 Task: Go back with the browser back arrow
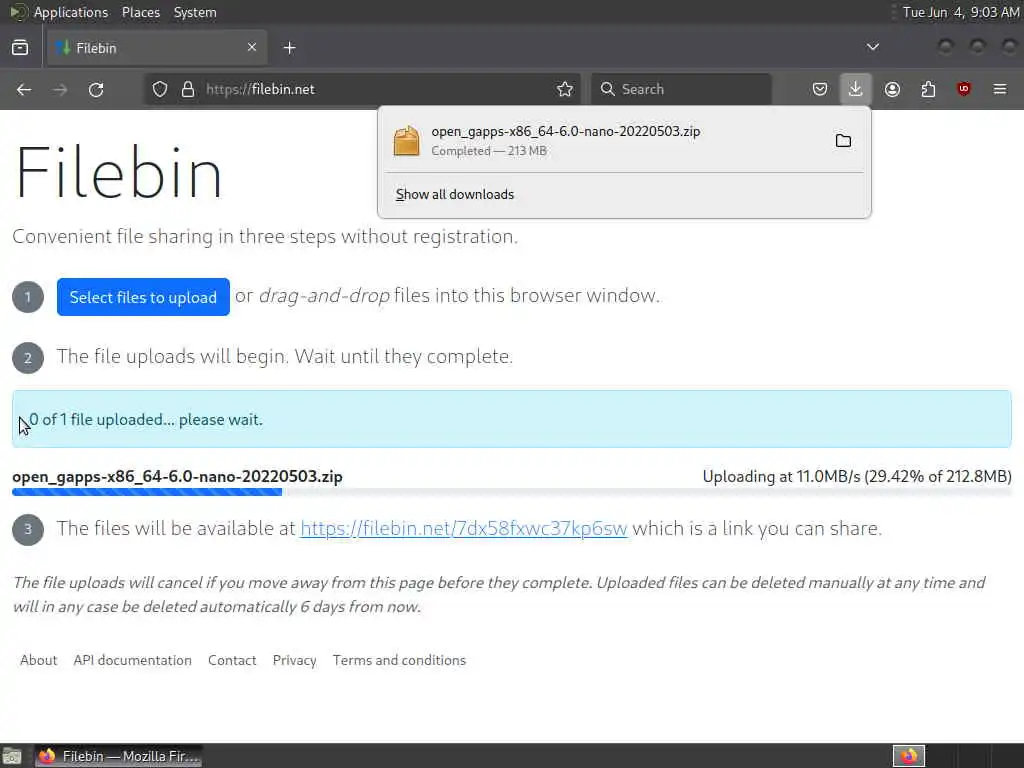24,89
